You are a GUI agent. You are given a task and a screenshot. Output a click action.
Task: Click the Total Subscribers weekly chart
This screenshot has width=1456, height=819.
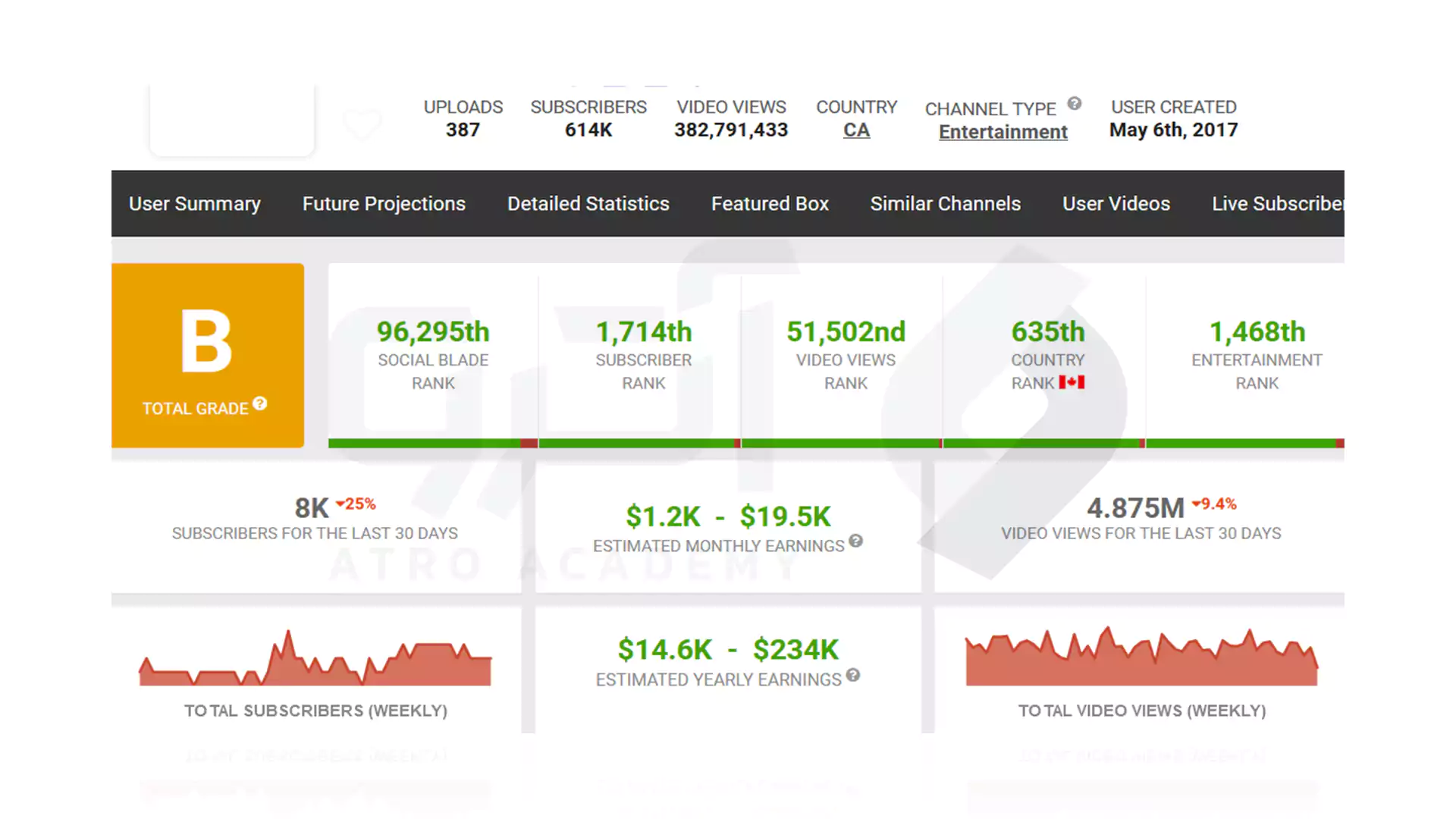315,658
